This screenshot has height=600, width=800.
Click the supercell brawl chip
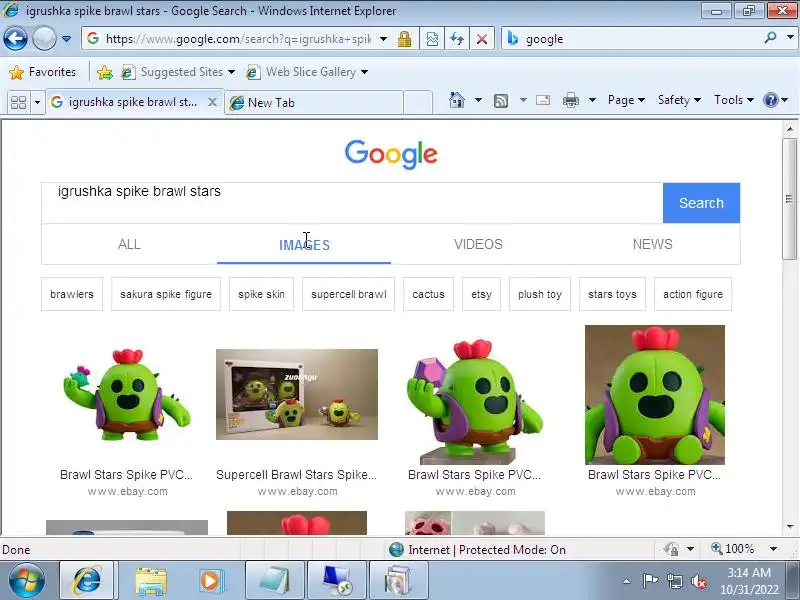[348, 294]
